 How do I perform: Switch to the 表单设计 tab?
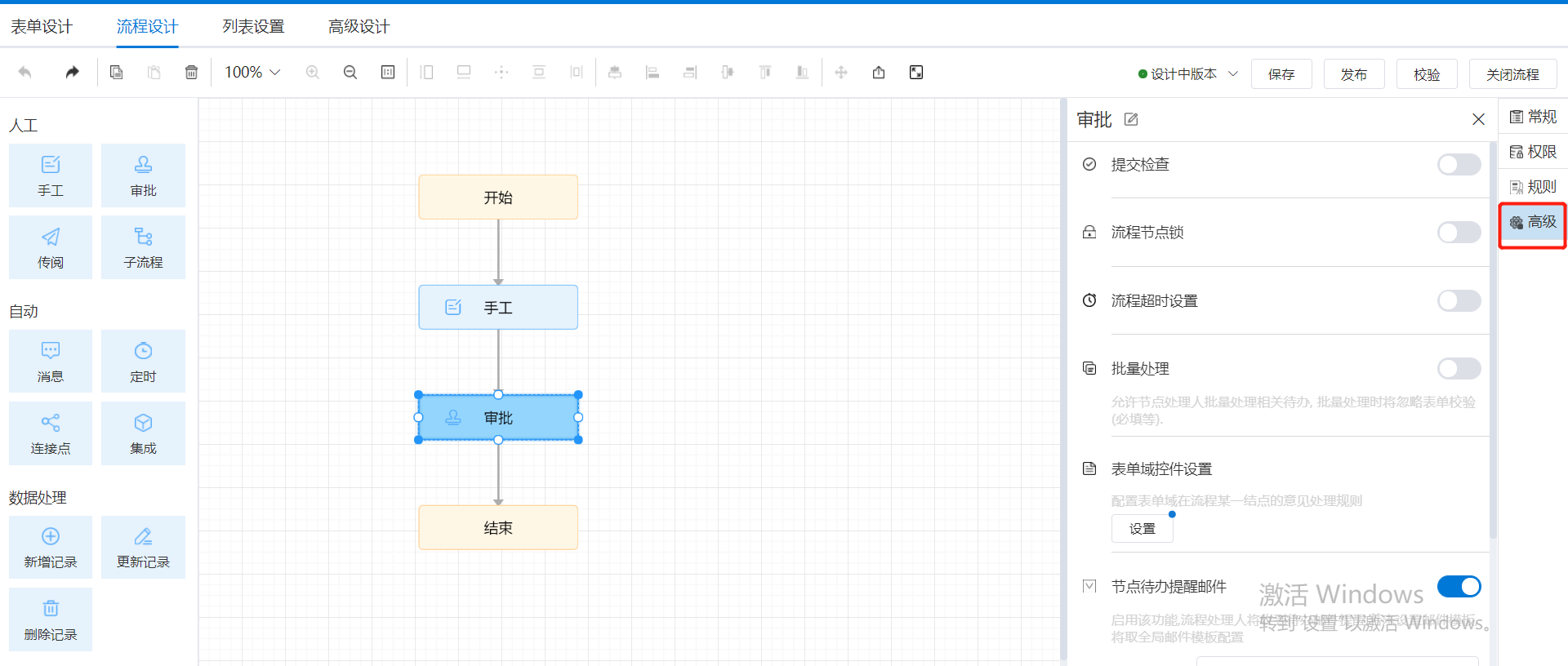42,26
